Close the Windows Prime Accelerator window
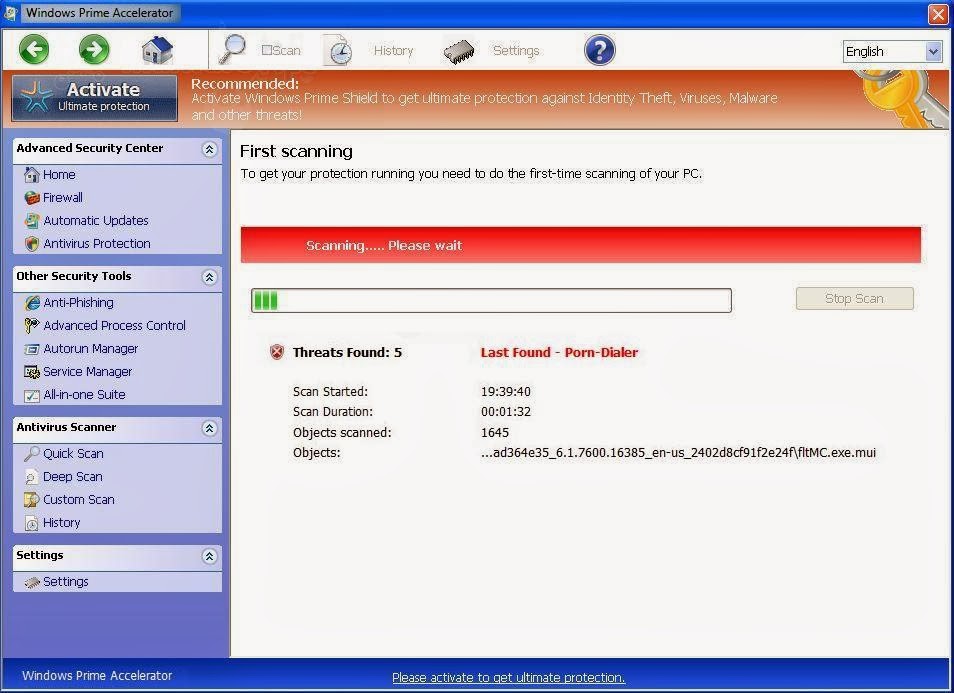The width and height of the screenshot is (954, 693). (938, 13)
